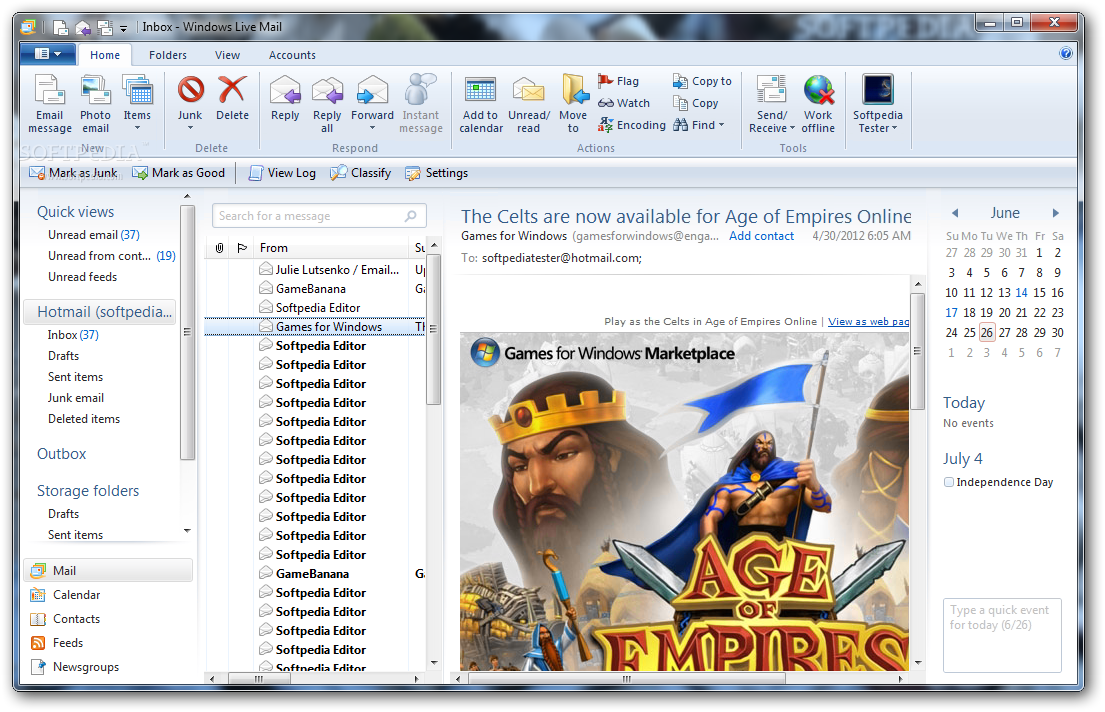This screenshot has height=712, width=1105.
Task: Copy message to a folder
Action: (x=702, y=81)
